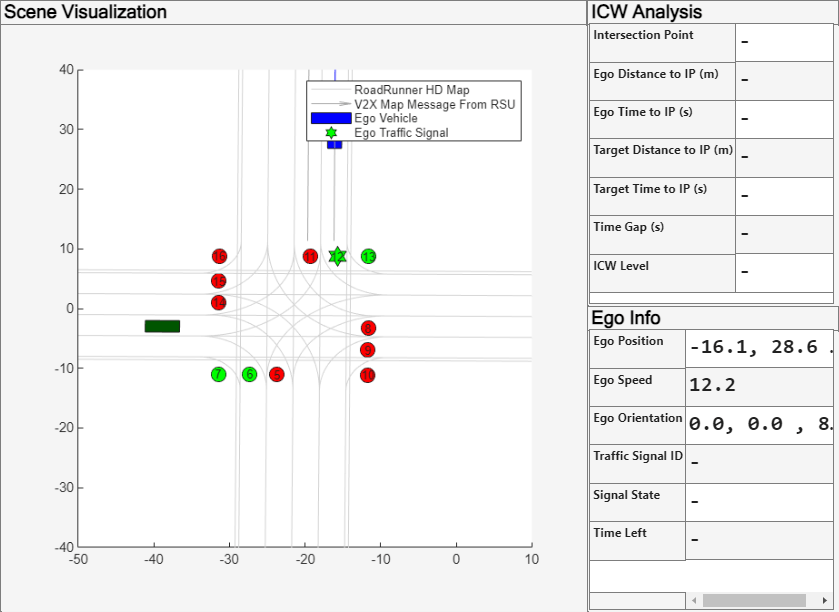839x612 pixels.
Task: Click the Ego Vehicle legend entry
Action: point(385,118)
